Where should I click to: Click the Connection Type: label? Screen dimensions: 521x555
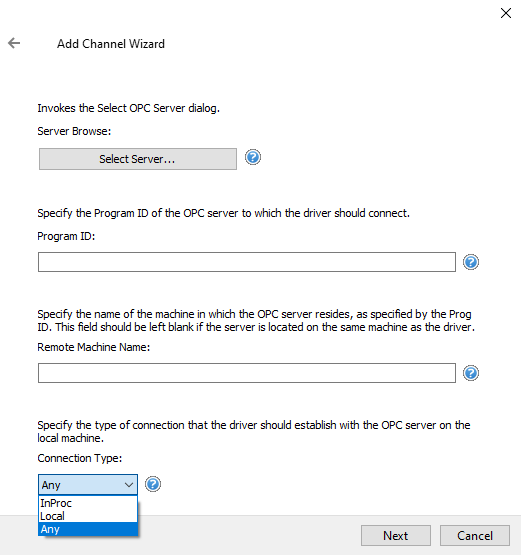point(80,458)
